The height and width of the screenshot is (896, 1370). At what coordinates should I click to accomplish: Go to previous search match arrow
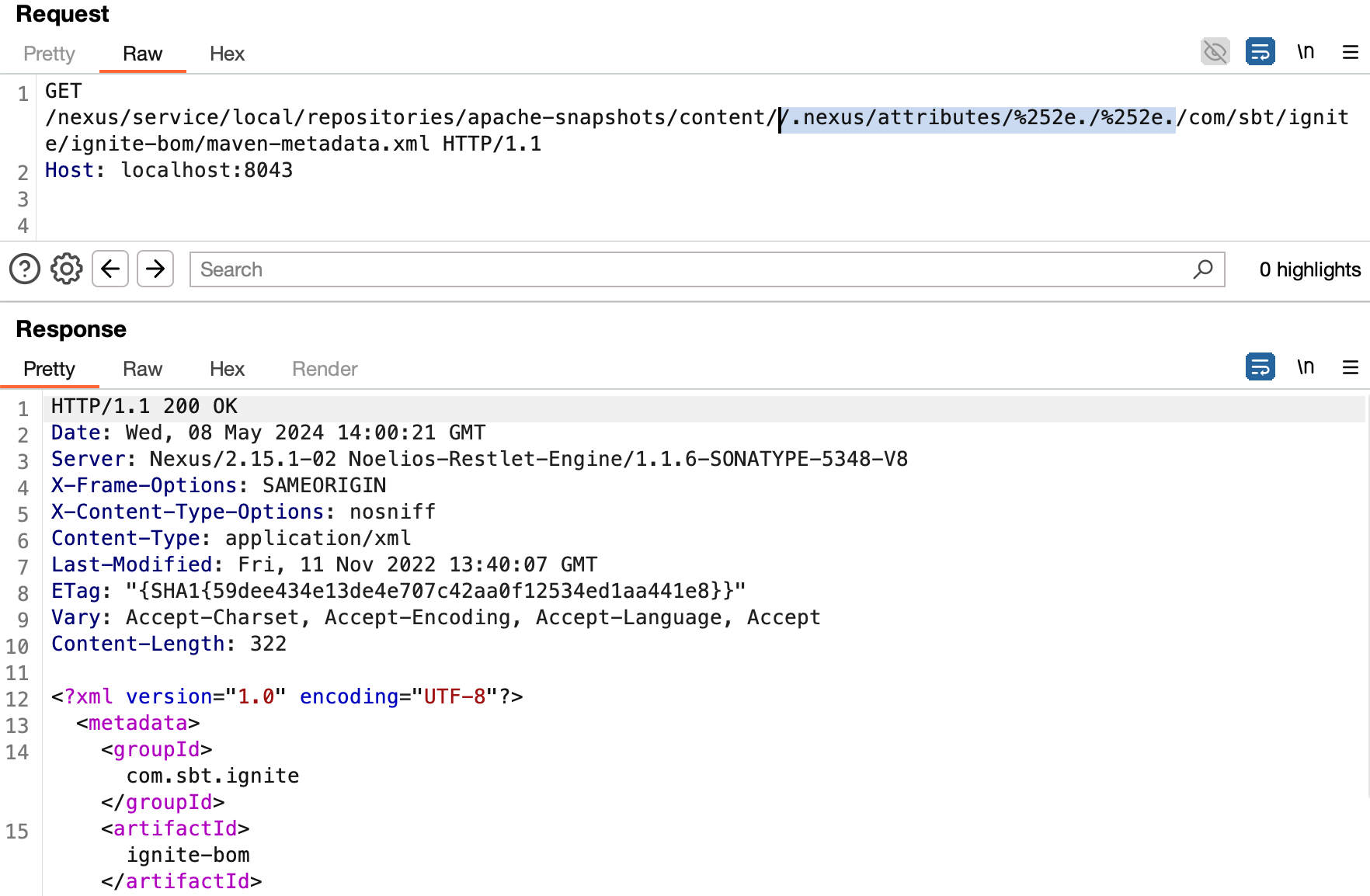point(110,269)
